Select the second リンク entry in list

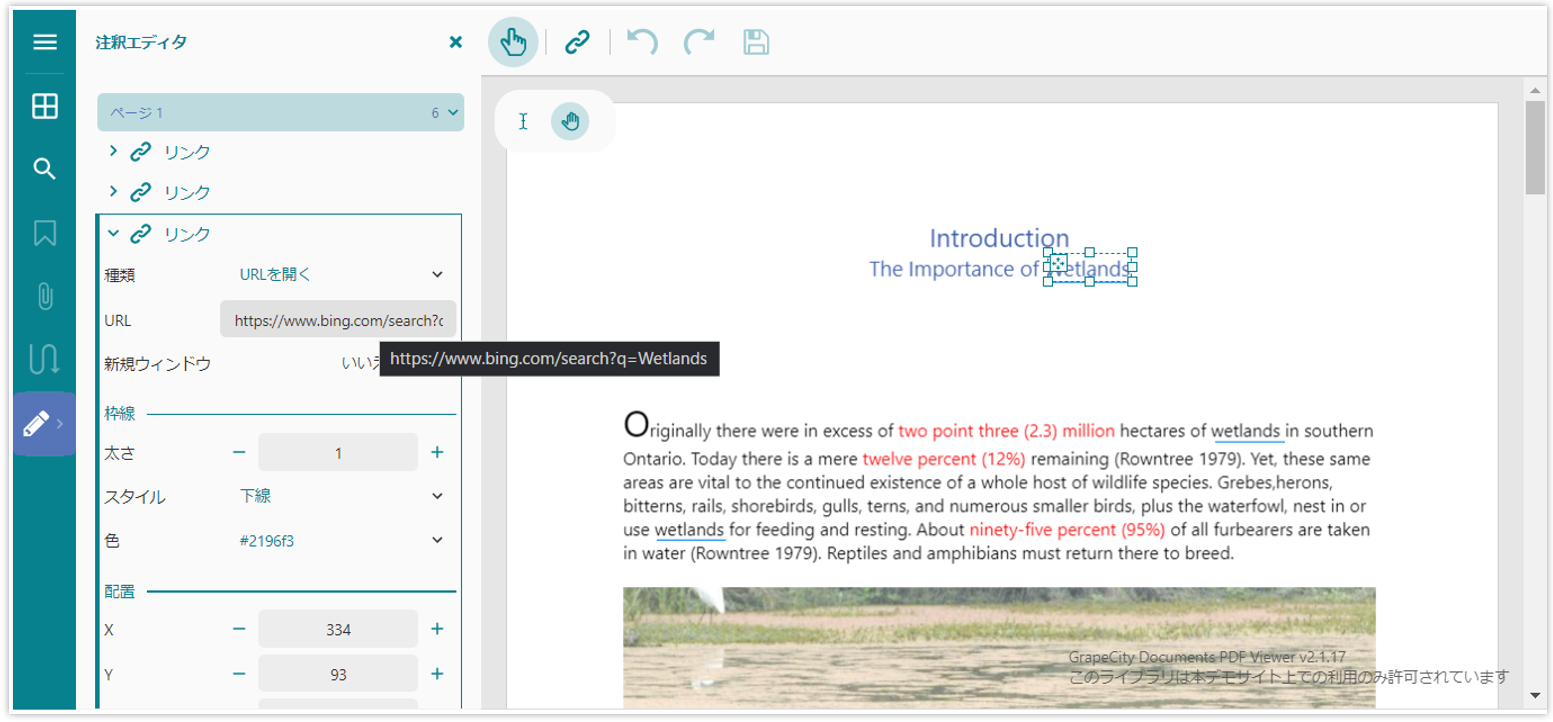(x=187, y=192)
